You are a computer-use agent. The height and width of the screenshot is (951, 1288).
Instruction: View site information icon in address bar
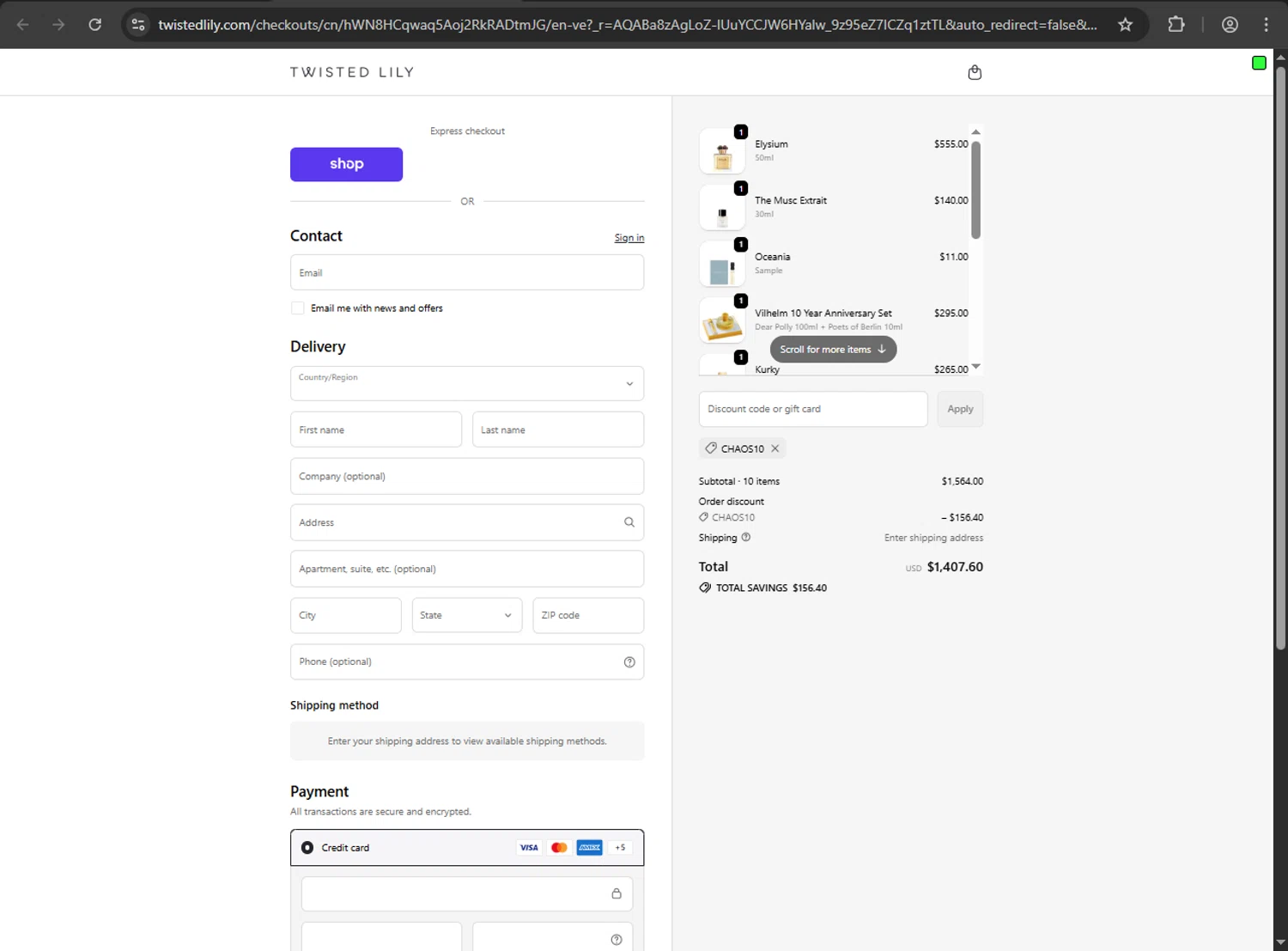[138, 25]
